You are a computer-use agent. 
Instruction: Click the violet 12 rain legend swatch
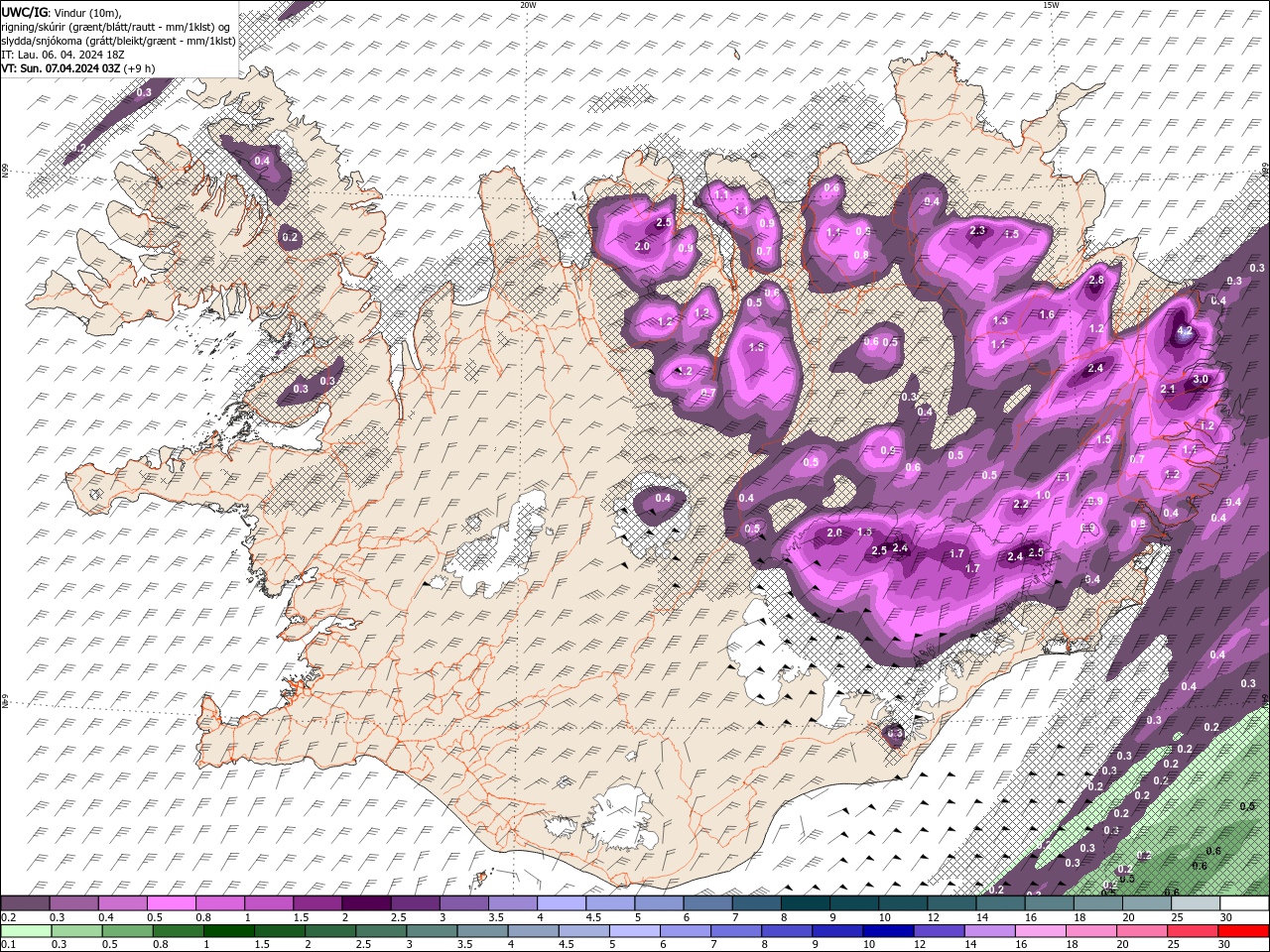coord(941,930)
